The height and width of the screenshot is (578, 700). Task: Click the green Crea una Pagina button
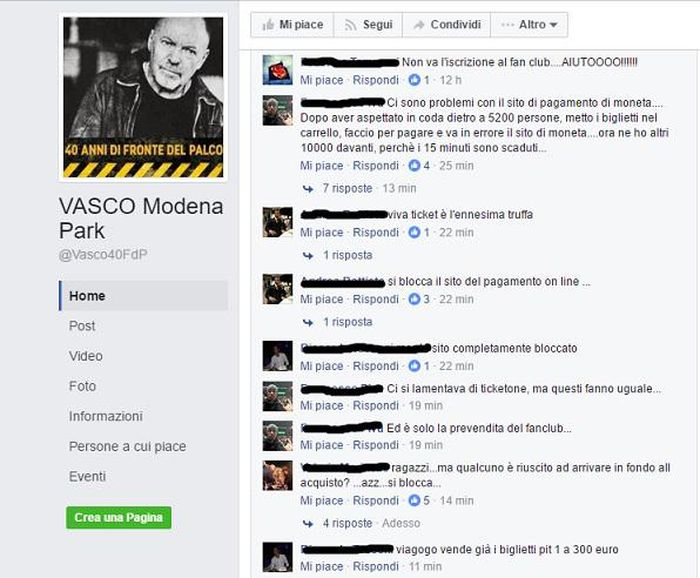[x=119, y=517]
